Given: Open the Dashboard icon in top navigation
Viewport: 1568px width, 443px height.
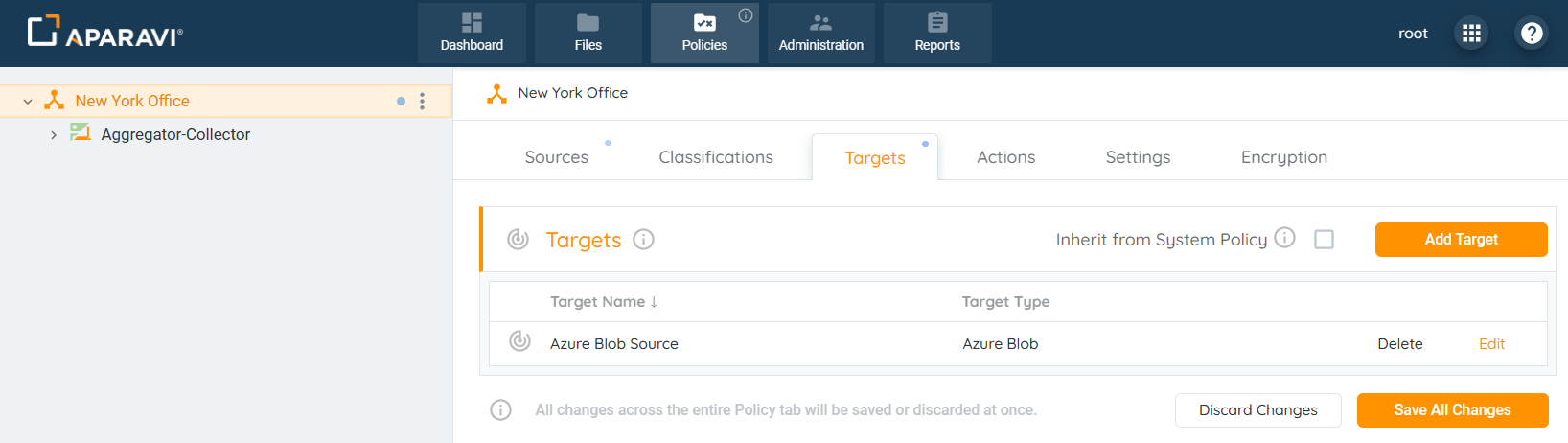Looking at the screenshot, I should (472, 23).
